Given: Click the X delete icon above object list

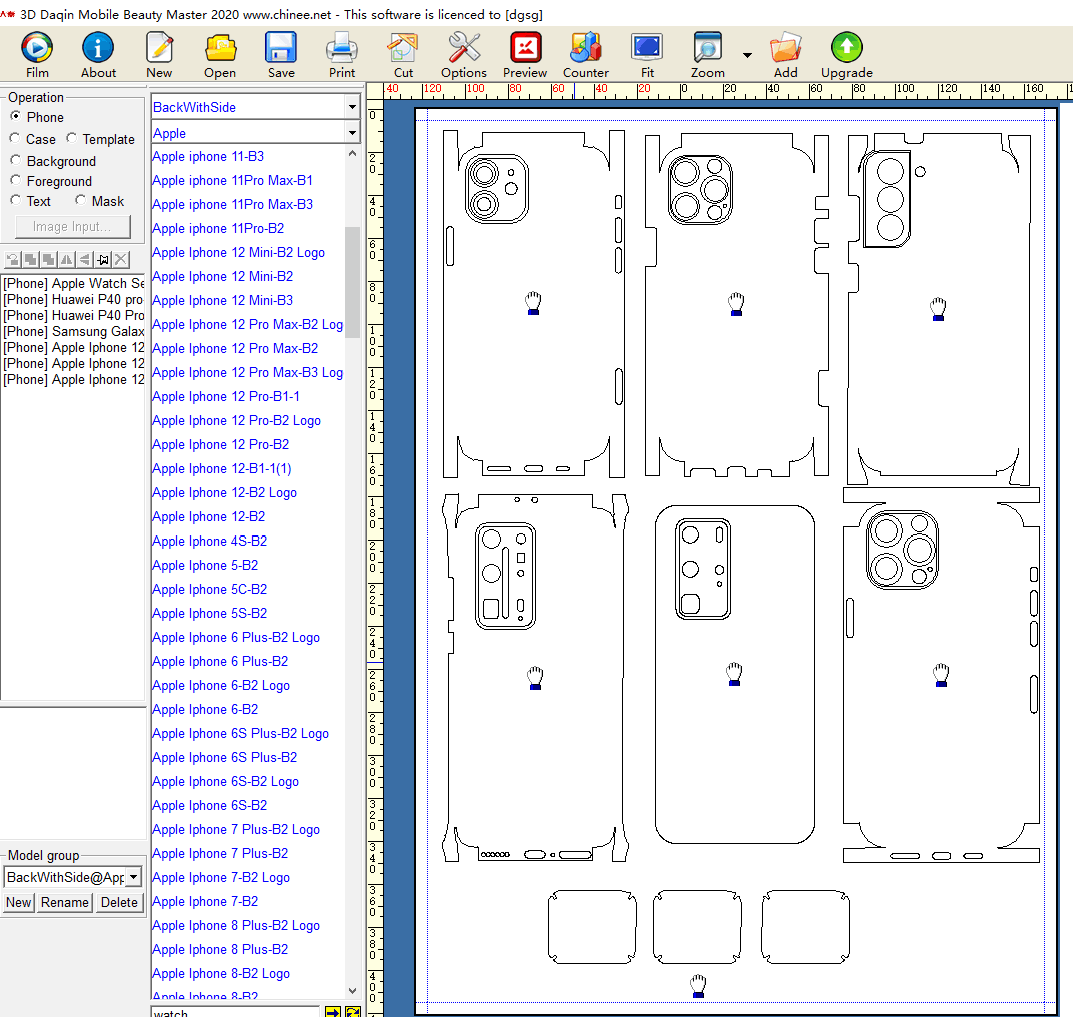Looking at the screenshot, I should (120, 259).
